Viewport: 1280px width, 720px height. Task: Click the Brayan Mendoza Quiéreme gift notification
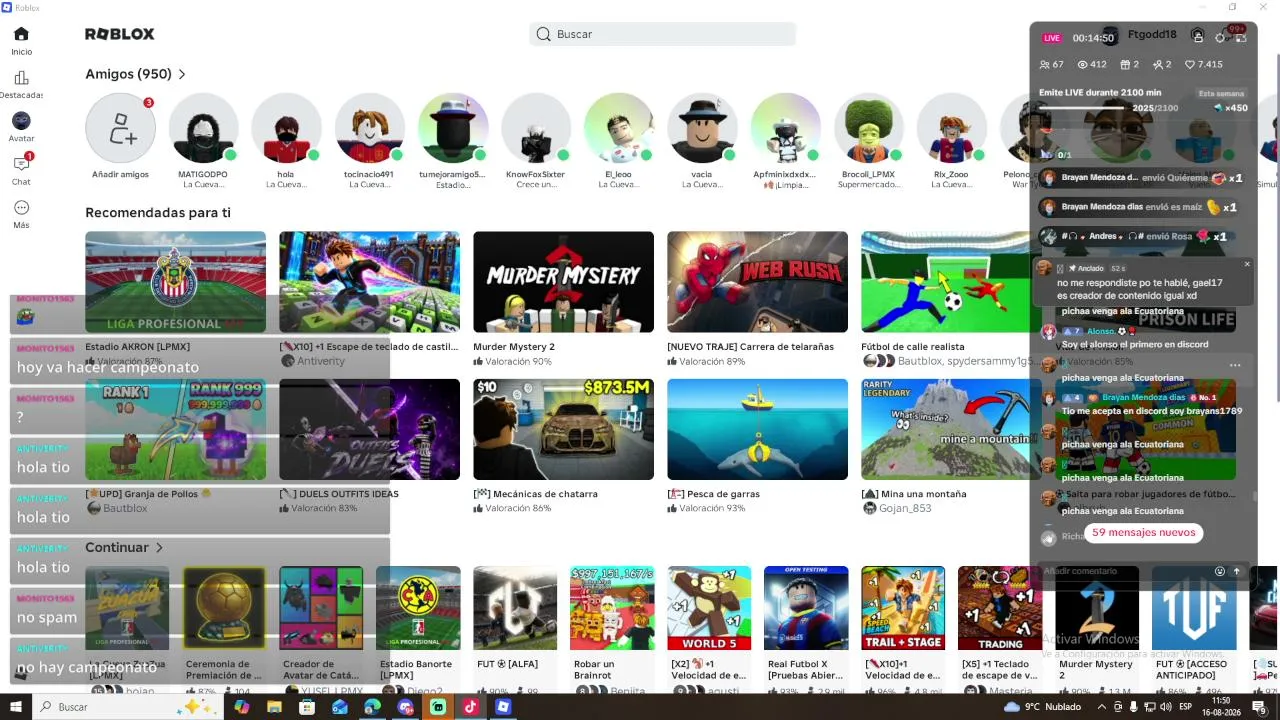1142,178
